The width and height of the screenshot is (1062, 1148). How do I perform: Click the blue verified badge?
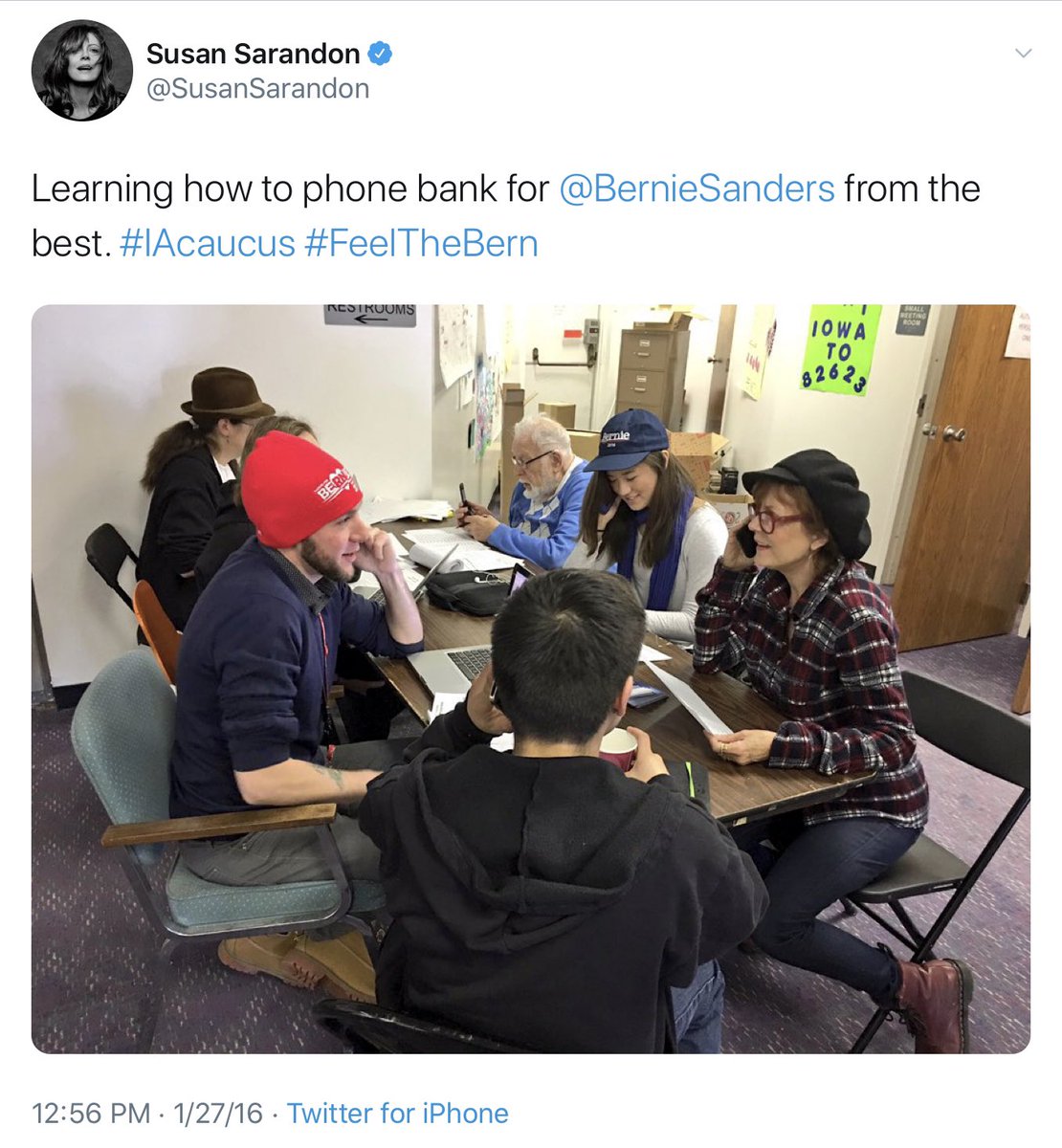(x=380, y=54)
